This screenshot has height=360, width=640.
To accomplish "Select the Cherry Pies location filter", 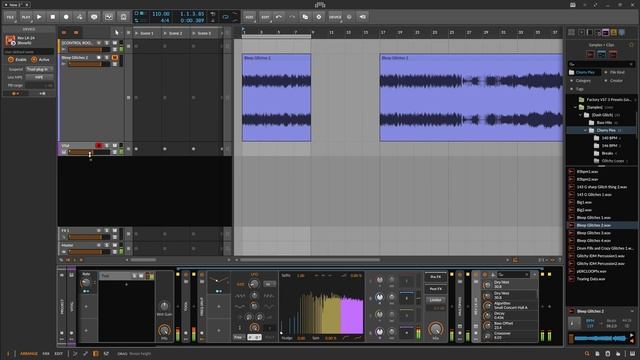I will pos(584,72).
